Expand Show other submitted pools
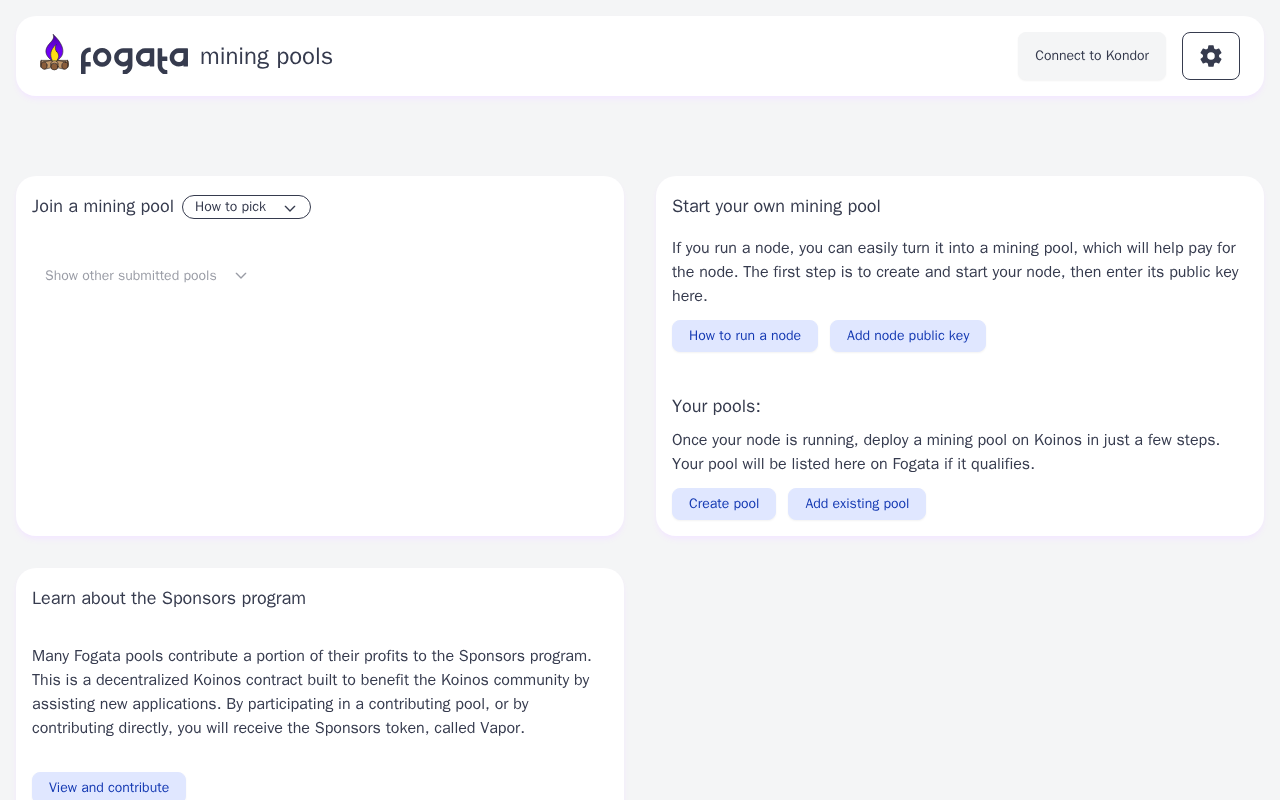 click(x=131, y=276)
